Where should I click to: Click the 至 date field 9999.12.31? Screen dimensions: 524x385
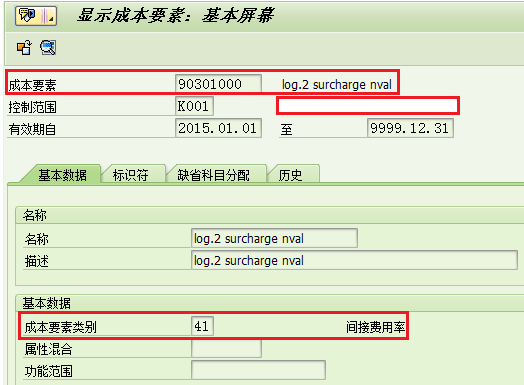410,128
